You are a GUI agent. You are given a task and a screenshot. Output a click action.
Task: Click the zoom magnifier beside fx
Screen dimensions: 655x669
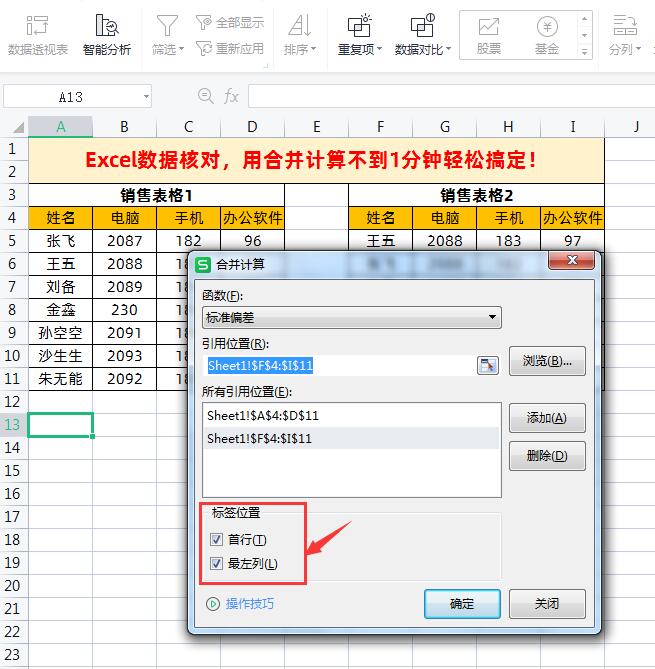click(x=206, y=96)
